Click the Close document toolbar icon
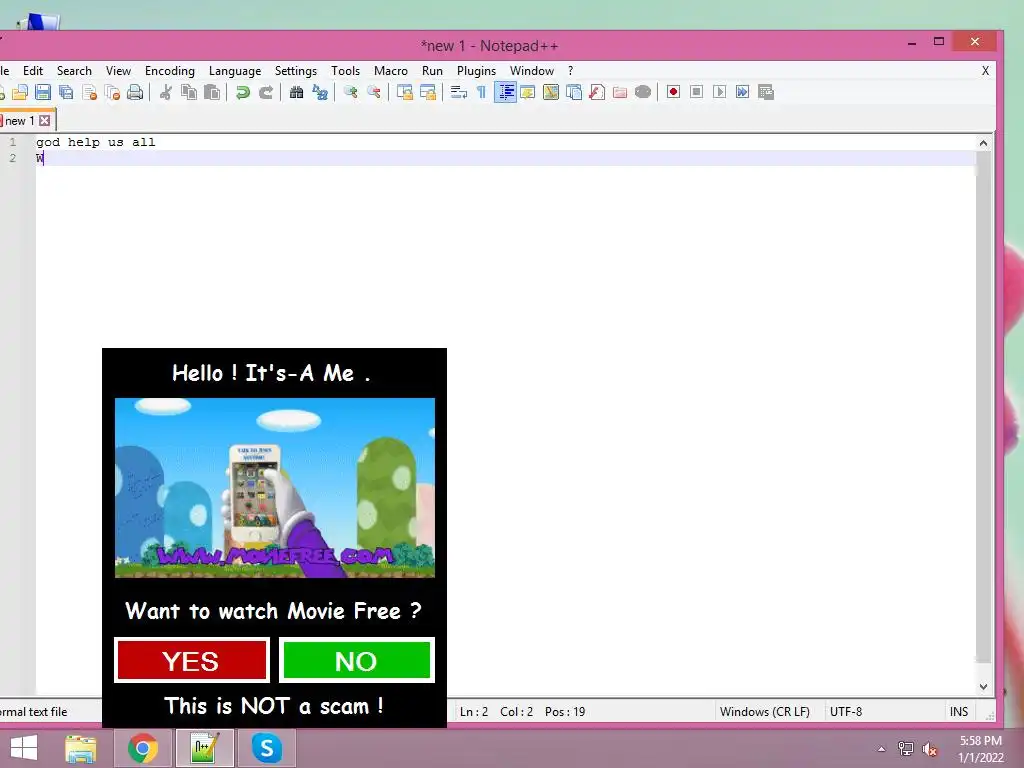Viewport: 1024px width, 768px height. pyautogui.click(x=89, y=92)
